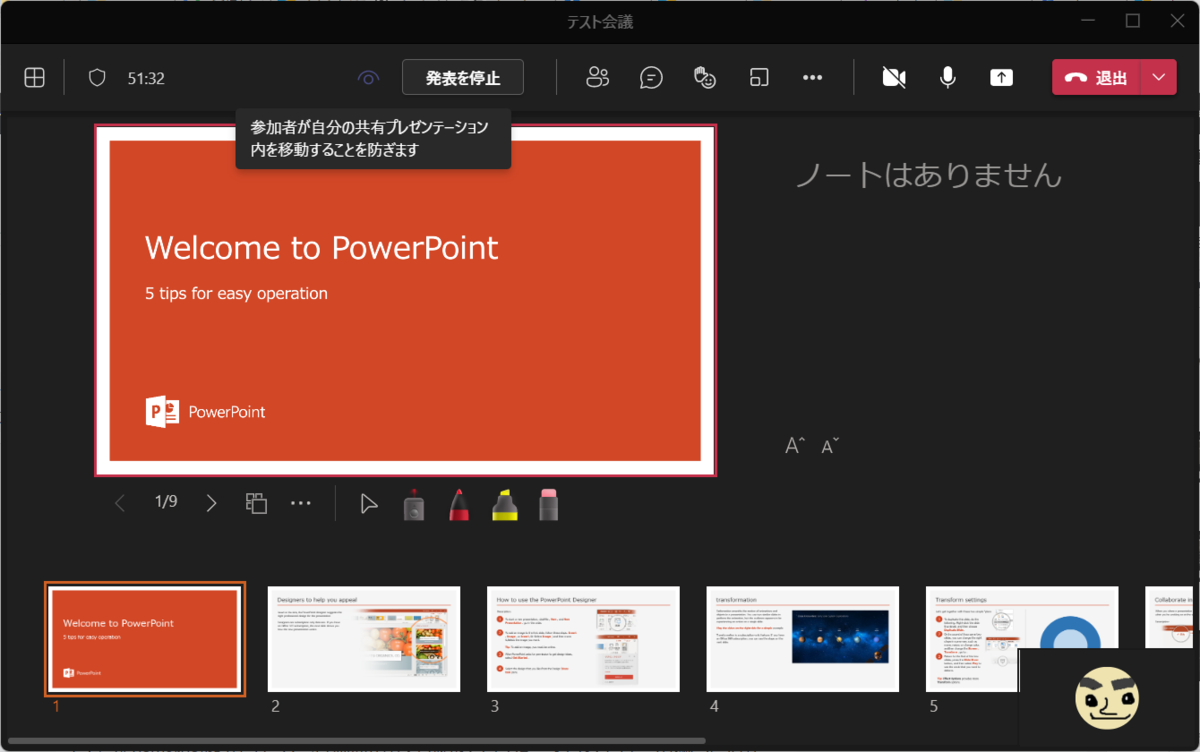Go to previous slide arrow
The height and width of the screenshot is (752, 1200).
pyautogui.click(x=120, y=503)
